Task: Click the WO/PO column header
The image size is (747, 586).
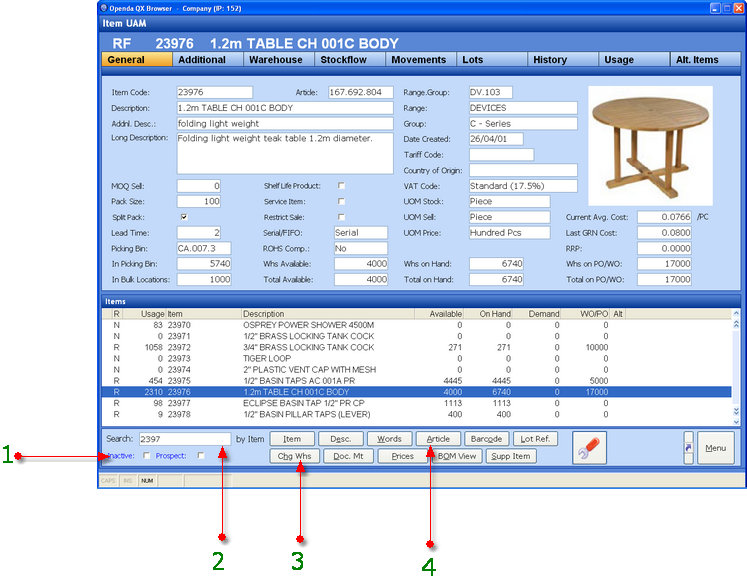Action: click(x=586, y=314)
